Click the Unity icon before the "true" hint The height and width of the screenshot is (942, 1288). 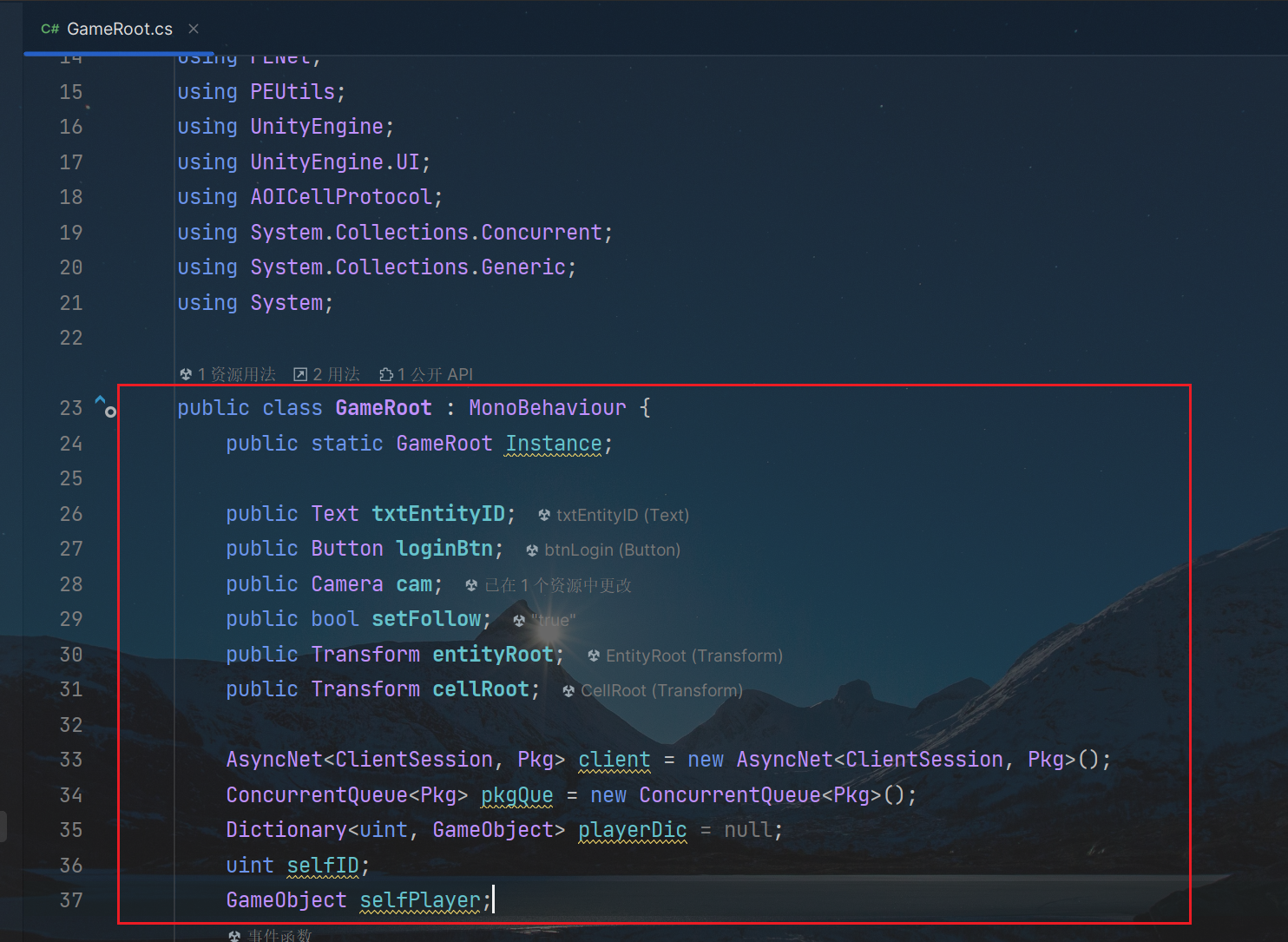(x=519, y=621)
